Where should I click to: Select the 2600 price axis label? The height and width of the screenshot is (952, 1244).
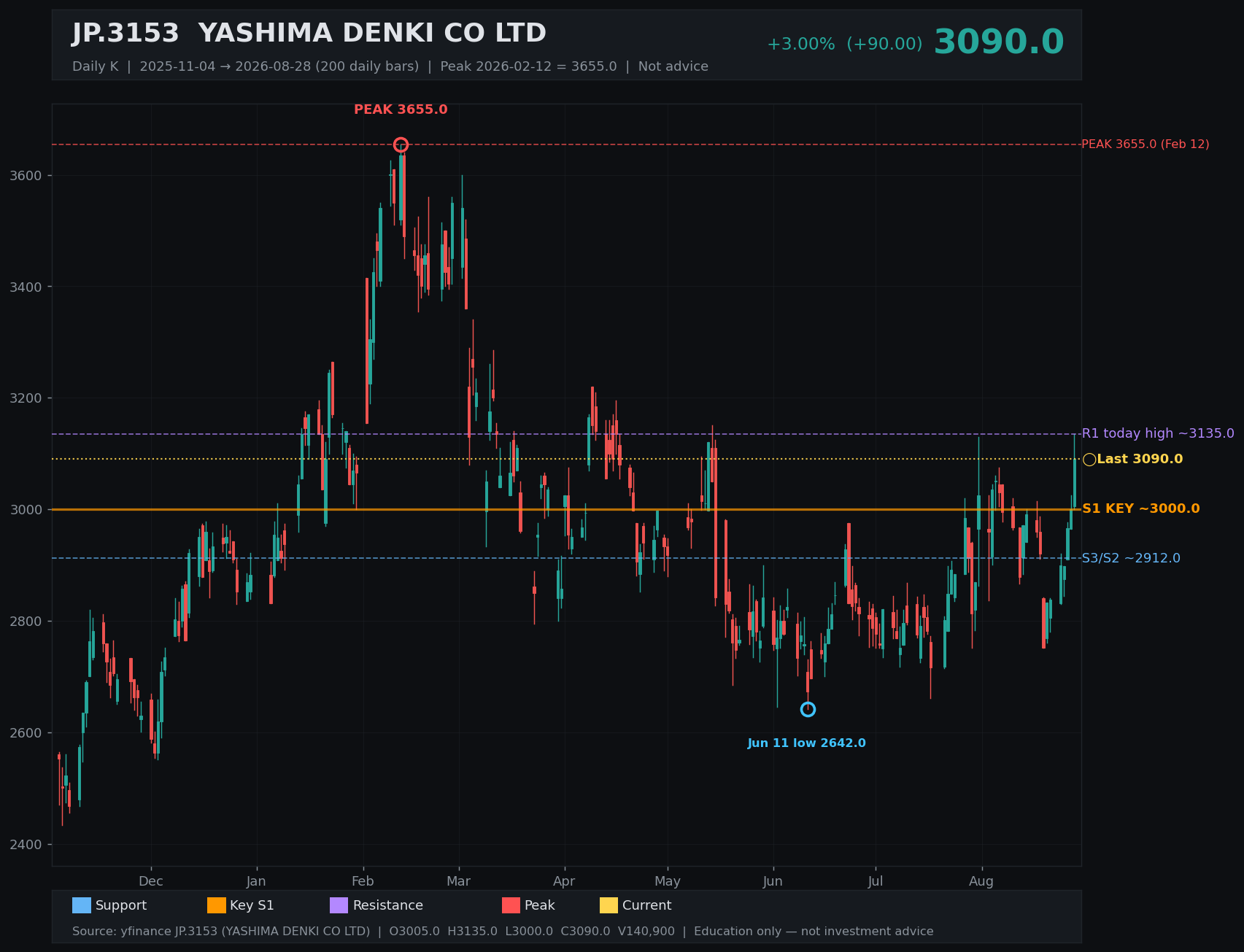pos(27,732)
